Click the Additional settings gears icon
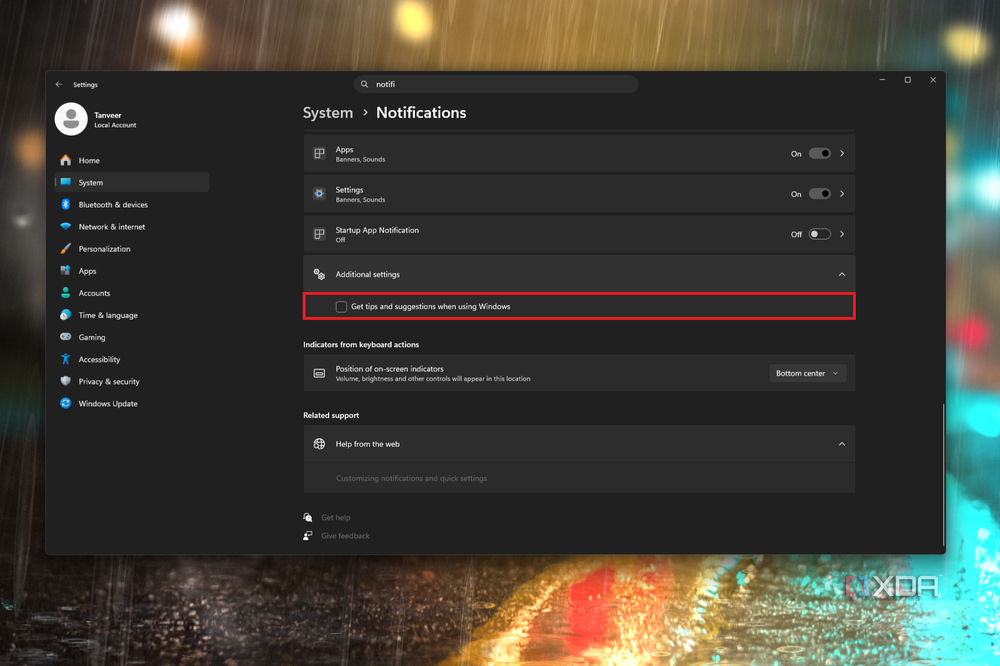The height and width of the screenshot is (666, 1000). pos(320,274)
